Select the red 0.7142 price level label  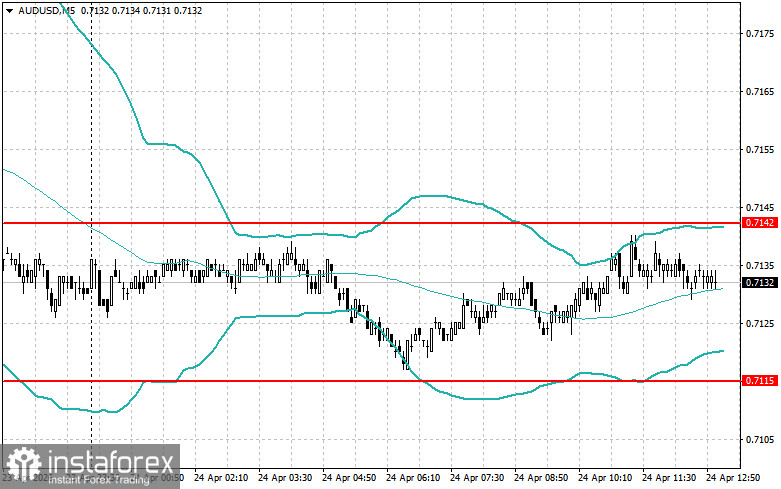[760, 223]
